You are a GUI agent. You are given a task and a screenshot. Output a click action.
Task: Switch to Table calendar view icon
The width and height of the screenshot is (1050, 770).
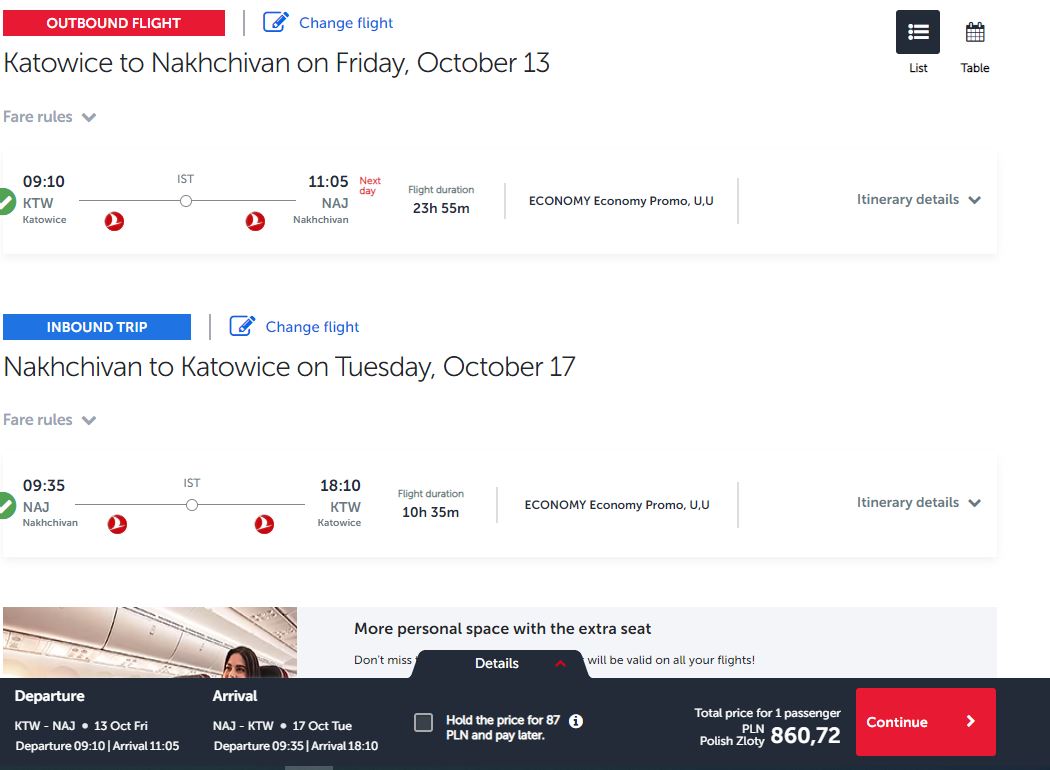pos(975,32)
